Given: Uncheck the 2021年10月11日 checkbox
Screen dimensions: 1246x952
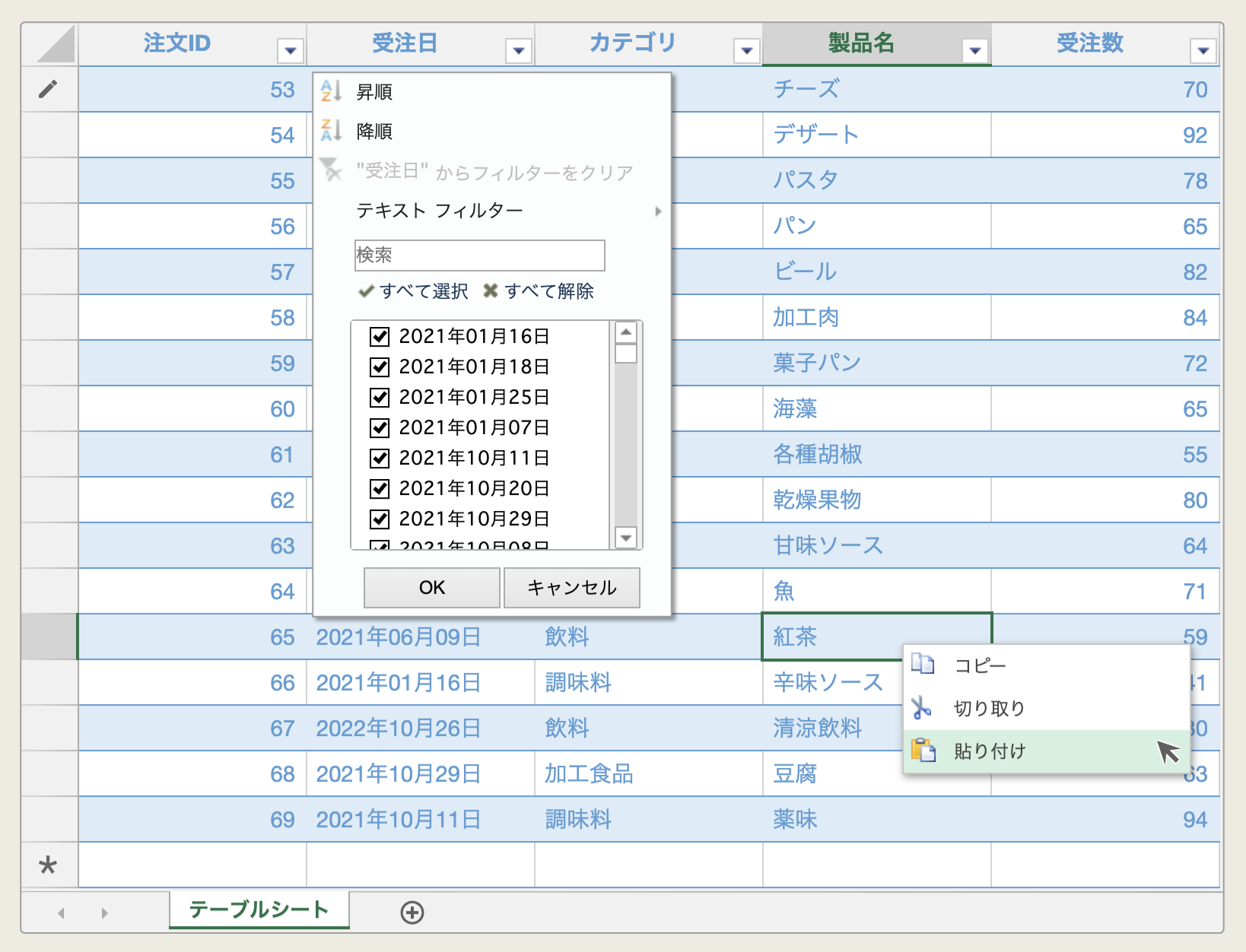Looking at the screenshot, I should click(x=380, y=458).
